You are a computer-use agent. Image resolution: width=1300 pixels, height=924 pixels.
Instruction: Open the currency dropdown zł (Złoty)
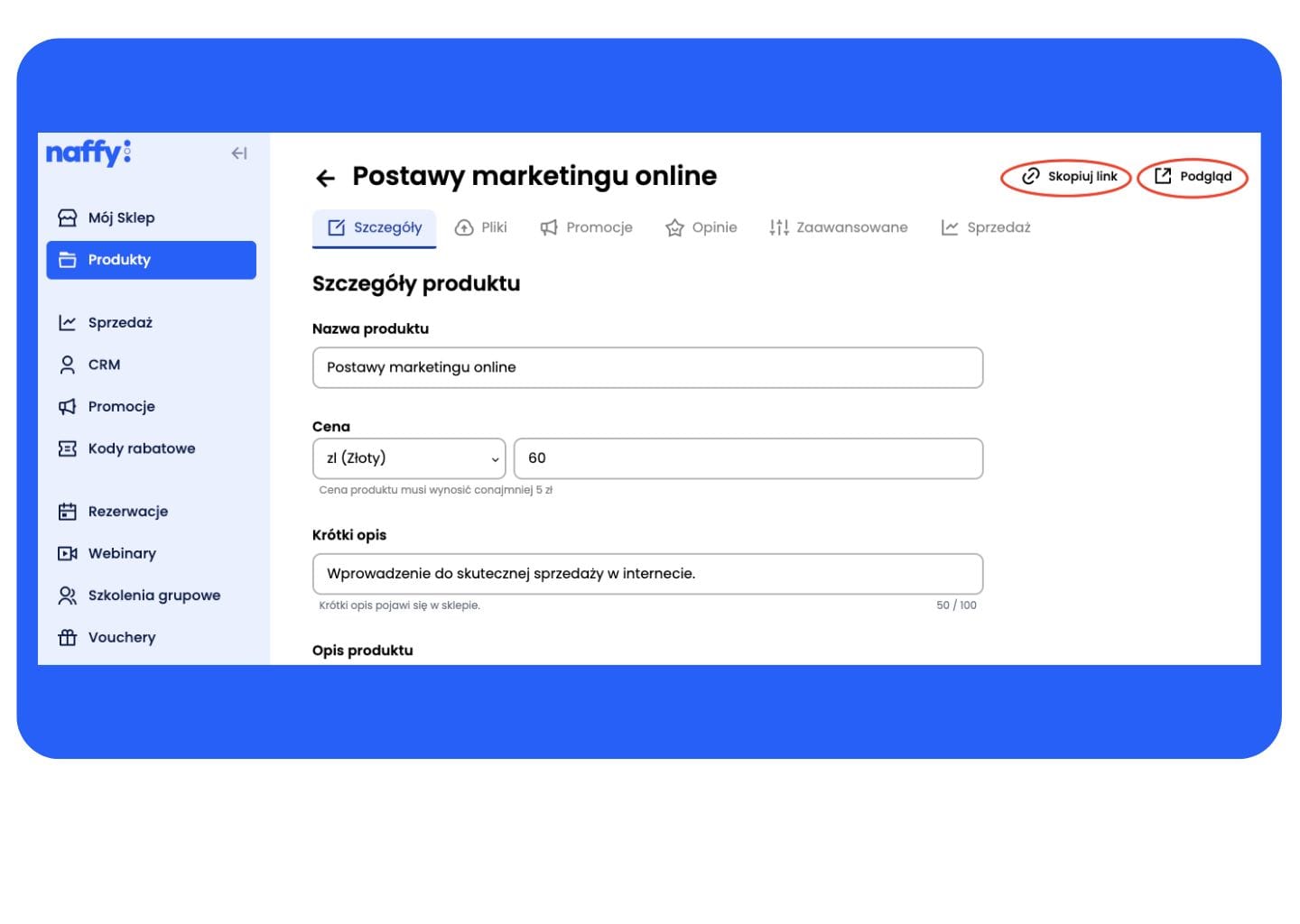tap(409, 458)
